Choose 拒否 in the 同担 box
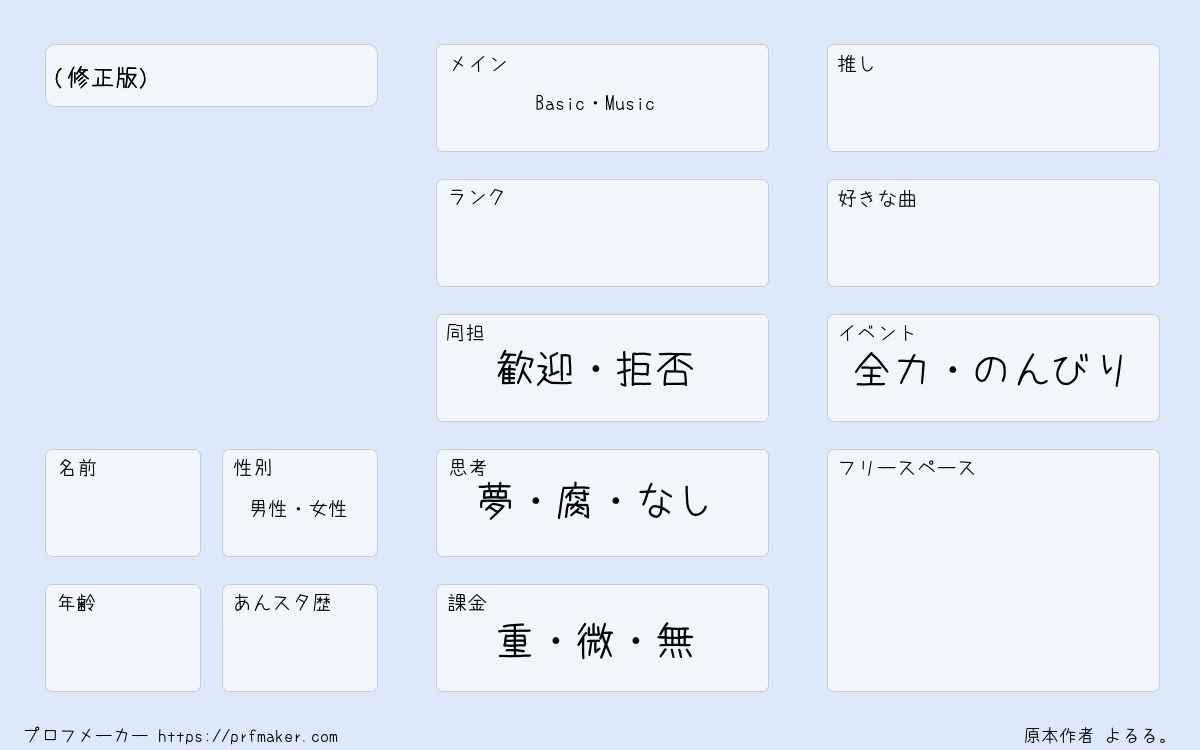The image size is (1200, 750). (655, 369)
